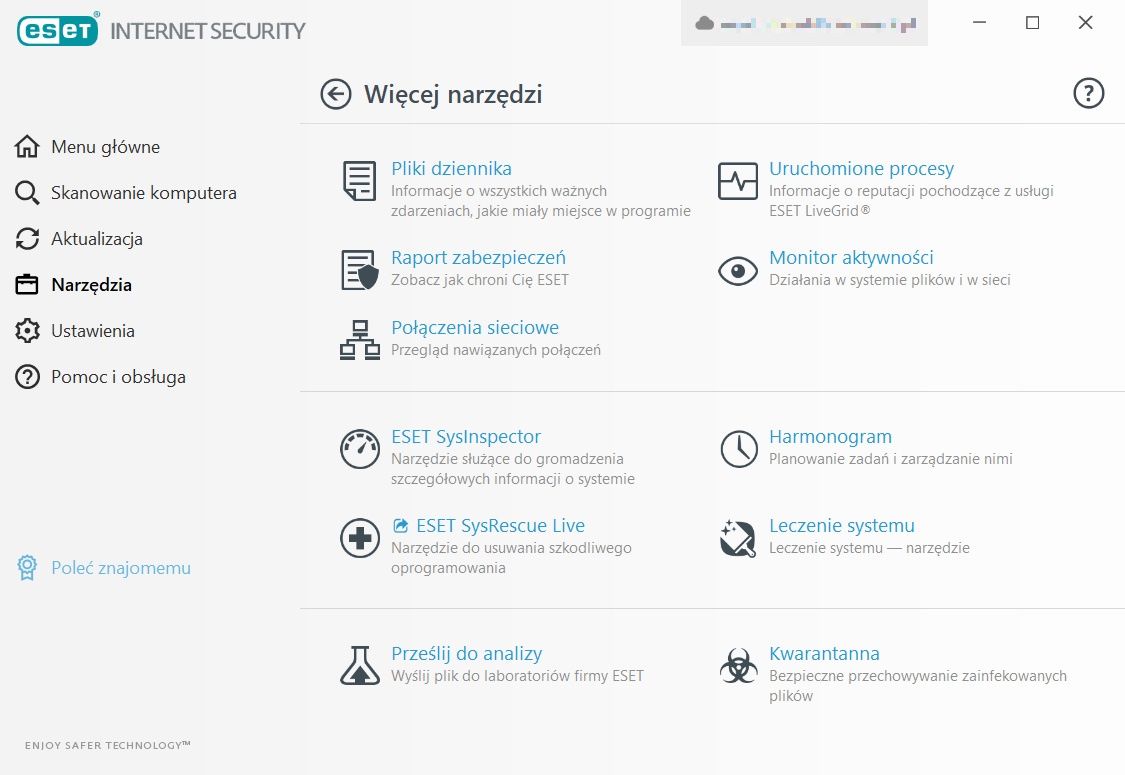The height and width of the screenshot is (775, 1125).
Task: Click the text 'Leczenie systemu — narzędzie'
Action: tap(870, 548)
